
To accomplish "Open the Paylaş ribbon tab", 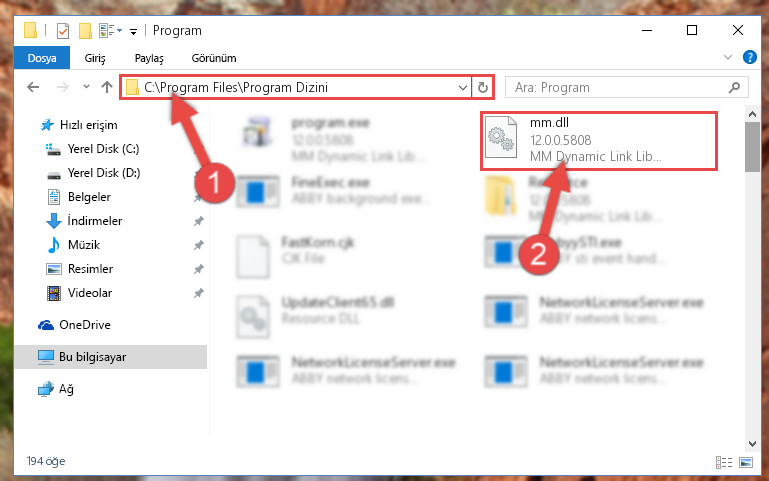I will point(149,58).
